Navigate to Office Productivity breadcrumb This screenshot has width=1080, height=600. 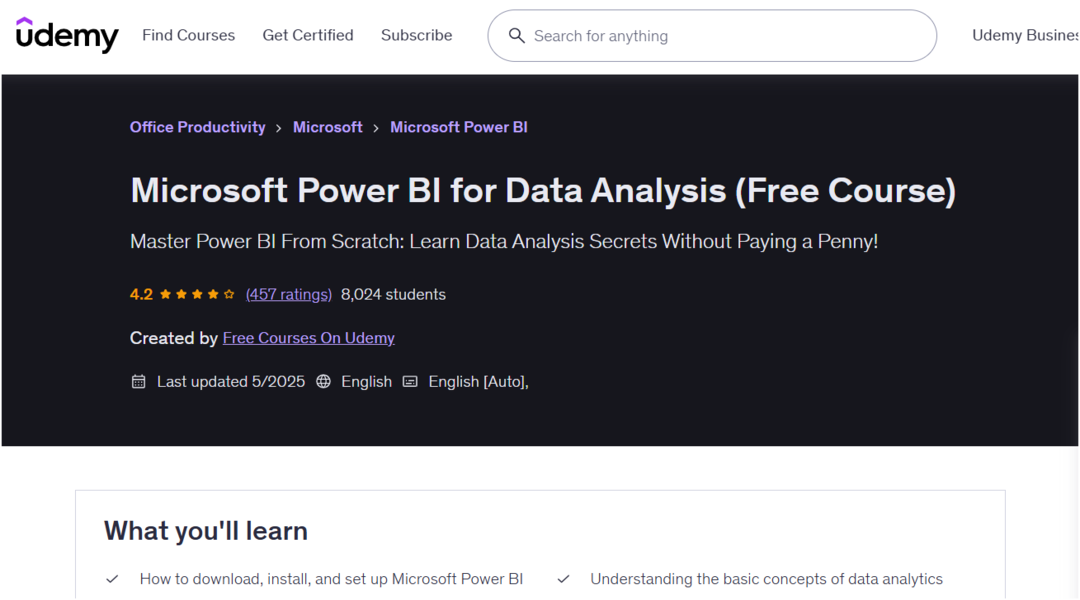pos(197,127)
